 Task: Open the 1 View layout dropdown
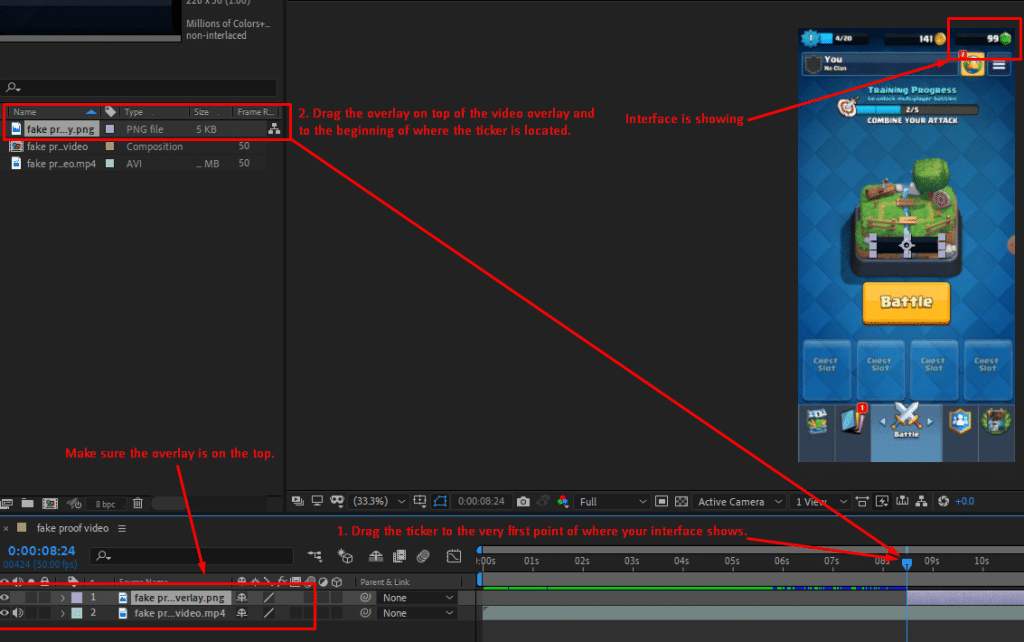[820, 502]
